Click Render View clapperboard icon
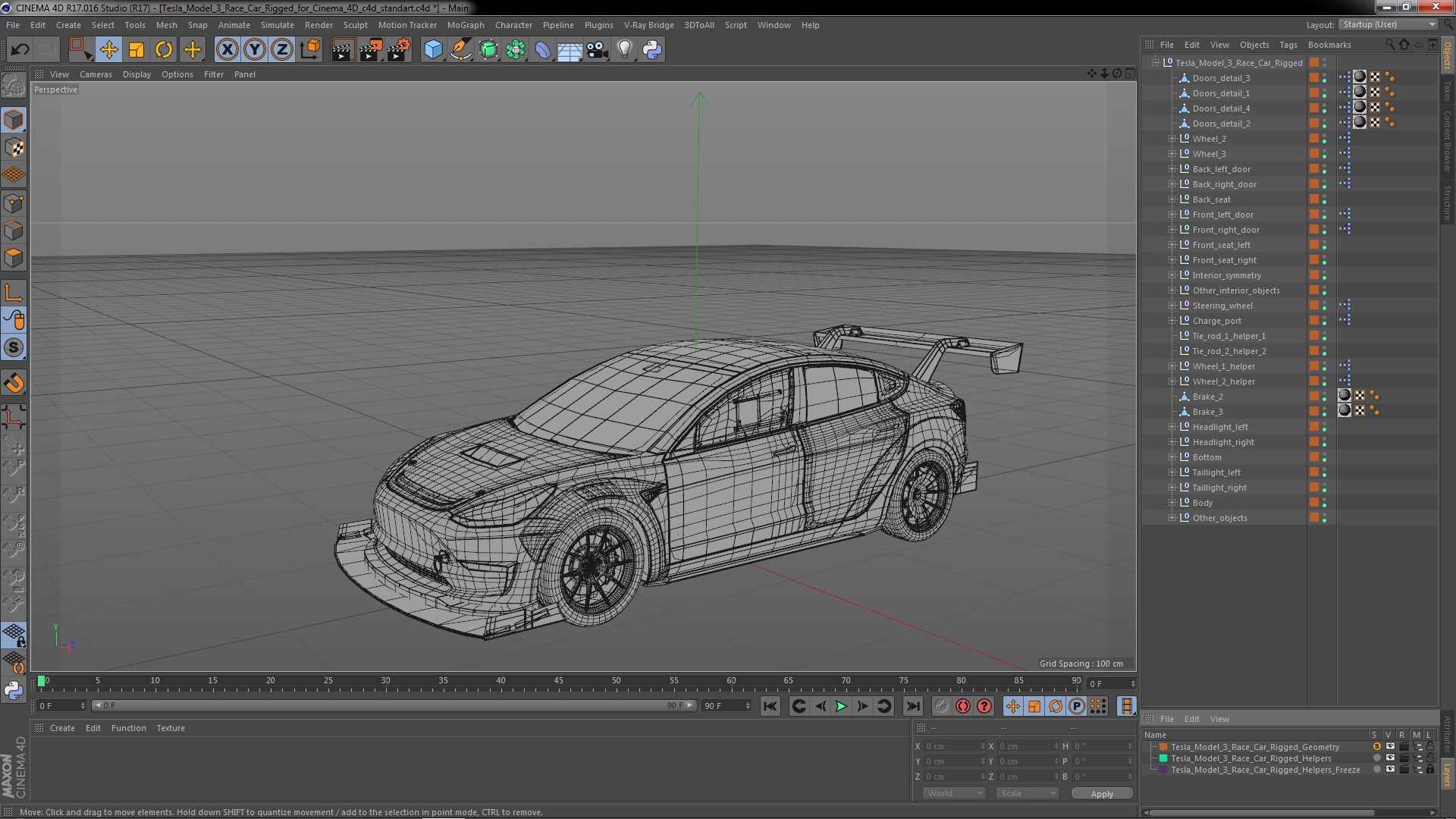This screenshot has width=1456, height=819. pyautogui.click(x=343, y=50)
